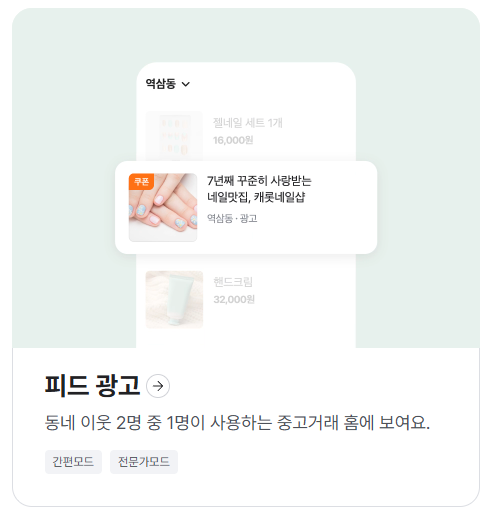This screenshot has height=516, width=490.
Task: Expand the 역삼동 location chevron
Action: [x=186, y=84]
